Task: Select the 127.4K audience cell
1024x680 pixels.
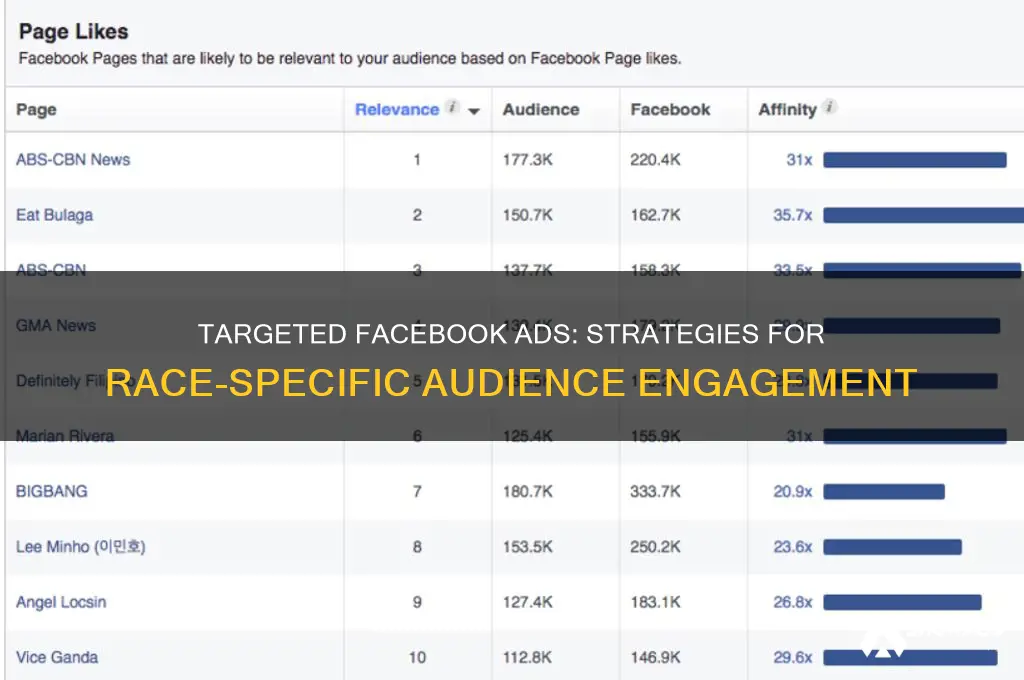Action: tap(528, 602)
